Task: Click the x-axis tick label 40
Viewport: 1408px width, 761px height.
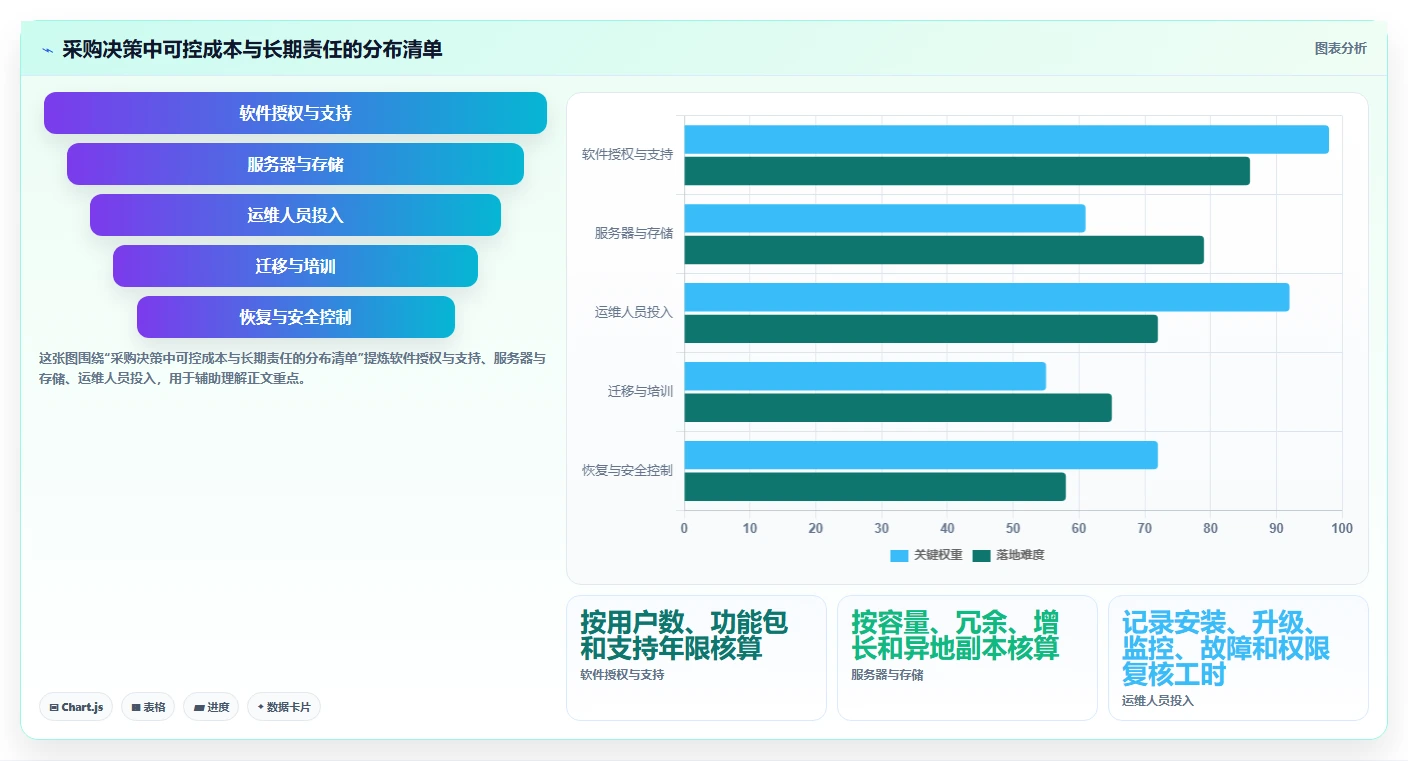Action: coord(947,528)
